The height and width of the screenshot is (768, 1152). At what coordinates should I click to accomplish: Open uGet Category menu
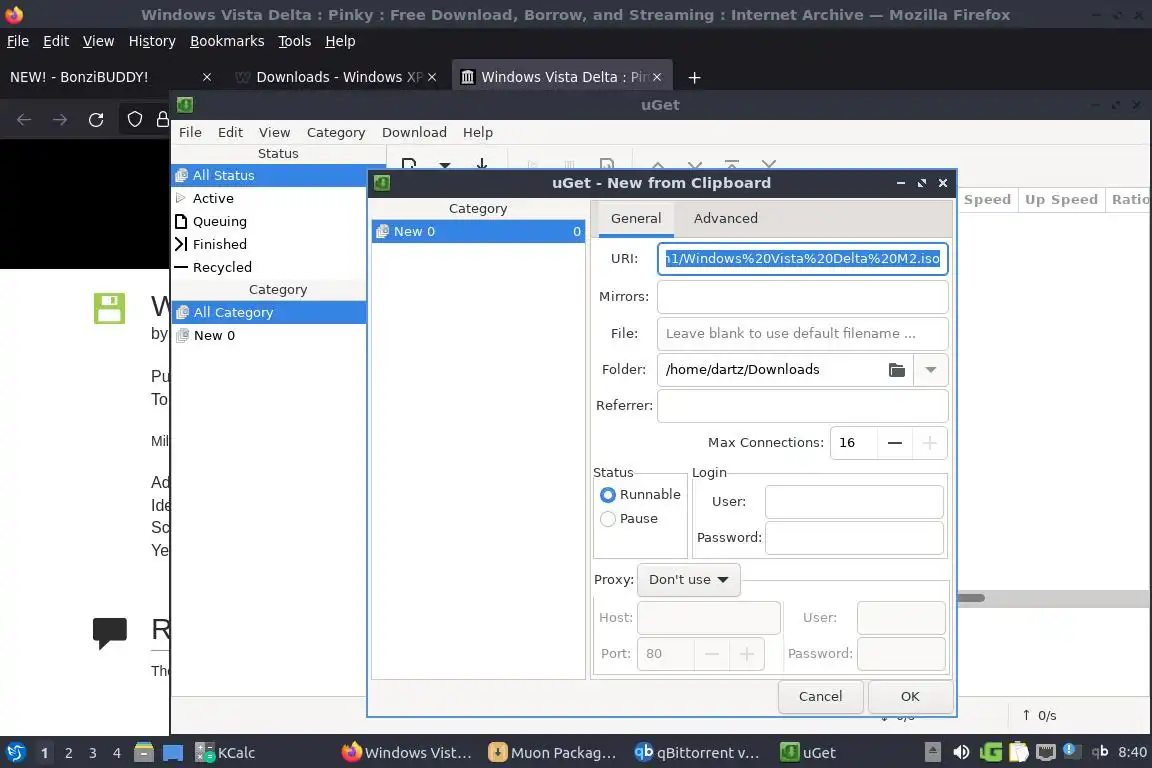tap(336, 132)
